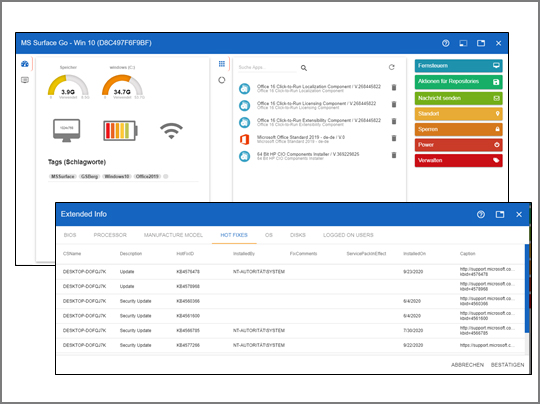The image size is (540, 404).
Task: Delete Microsoft Office Standard 2019 entry
Action: [394, 138]
